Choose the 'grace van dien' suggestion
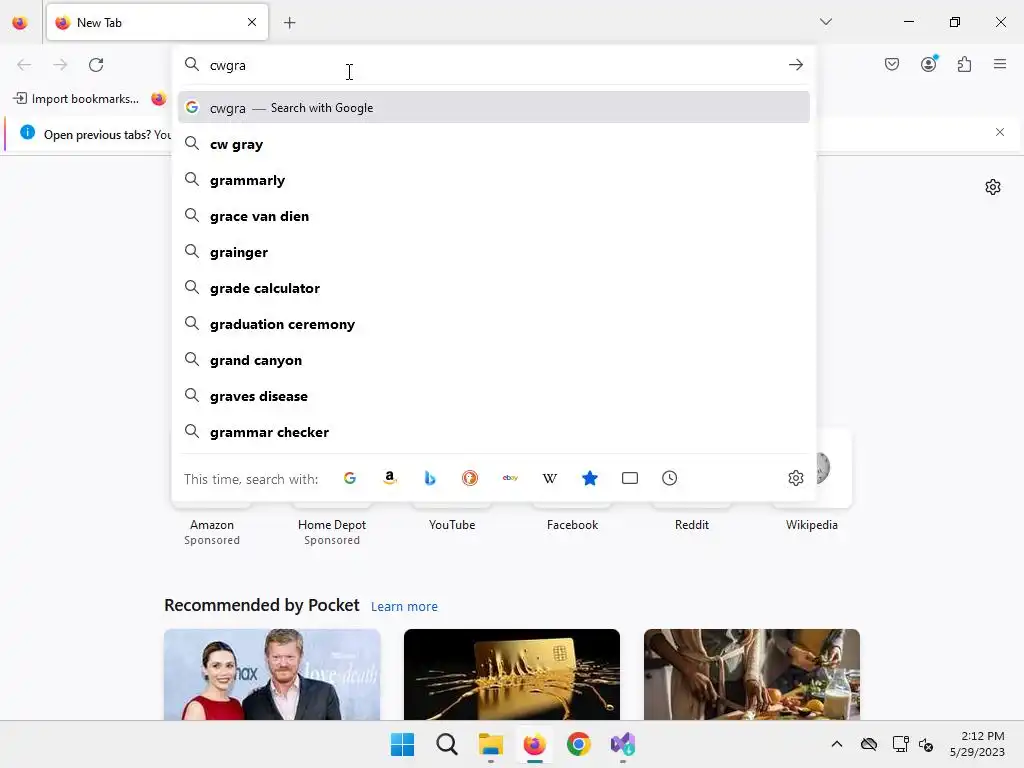1024x768 pixels. tap(494, 216)
